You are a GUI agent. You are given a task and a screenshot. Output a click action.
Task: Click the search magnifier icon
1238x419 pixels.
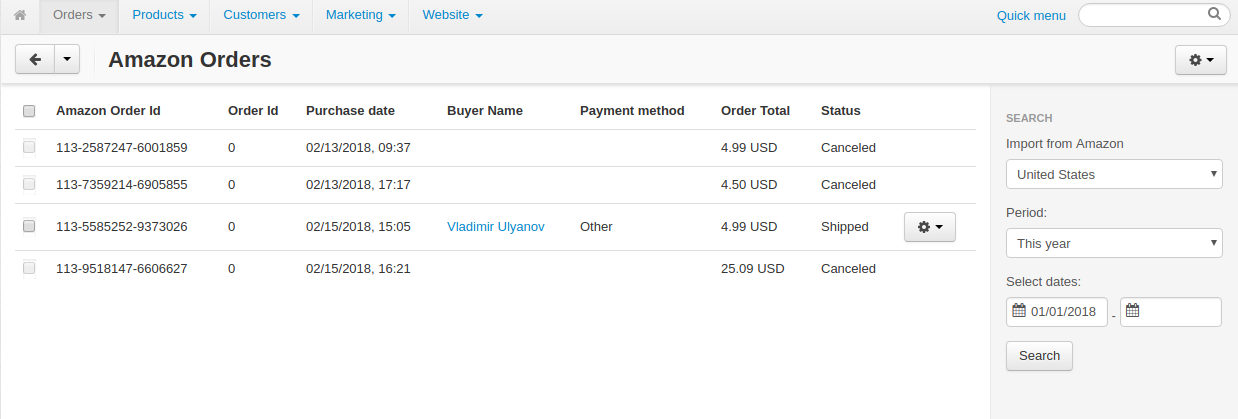click(x=1214, y=14)
